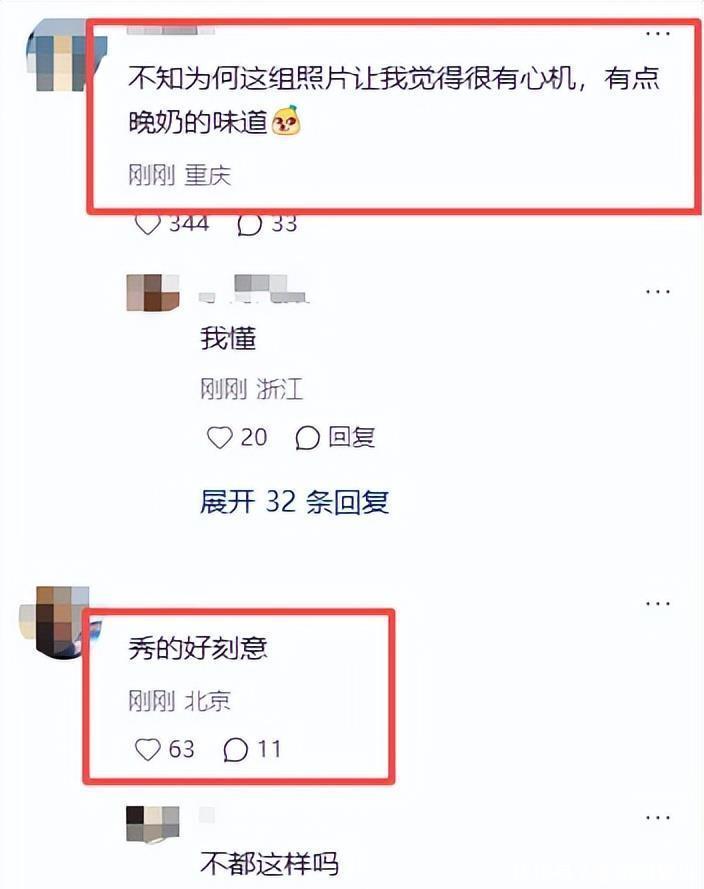Click the reply bubble icon next to 回复

tap(308, 438)
